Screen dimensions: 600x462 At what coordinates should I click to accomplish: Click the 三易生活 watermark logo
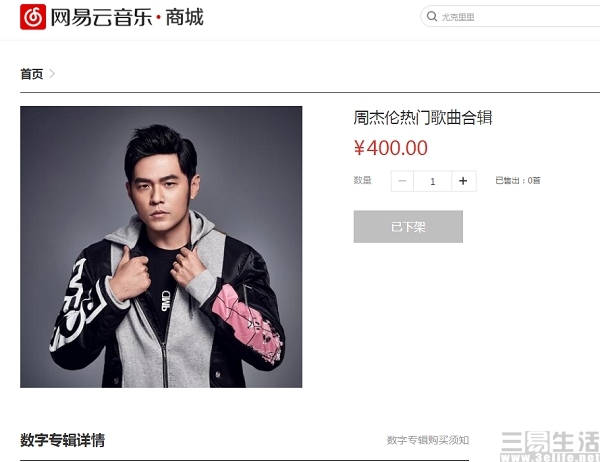point(550,442)
